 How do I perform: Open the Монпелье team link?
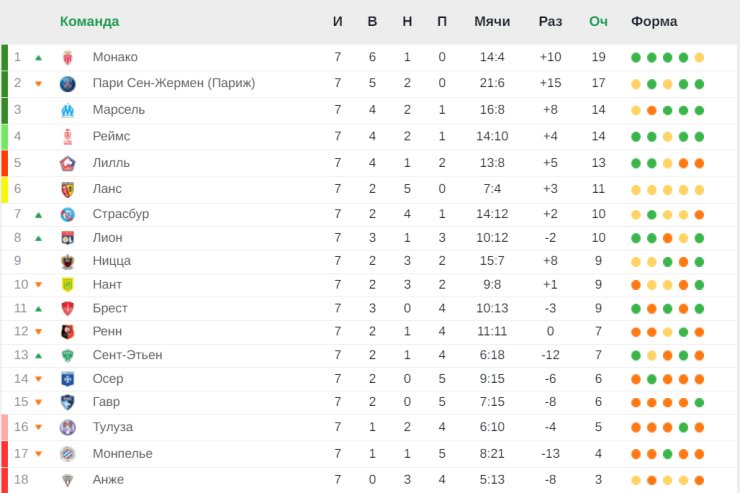[x=122, y=453]
